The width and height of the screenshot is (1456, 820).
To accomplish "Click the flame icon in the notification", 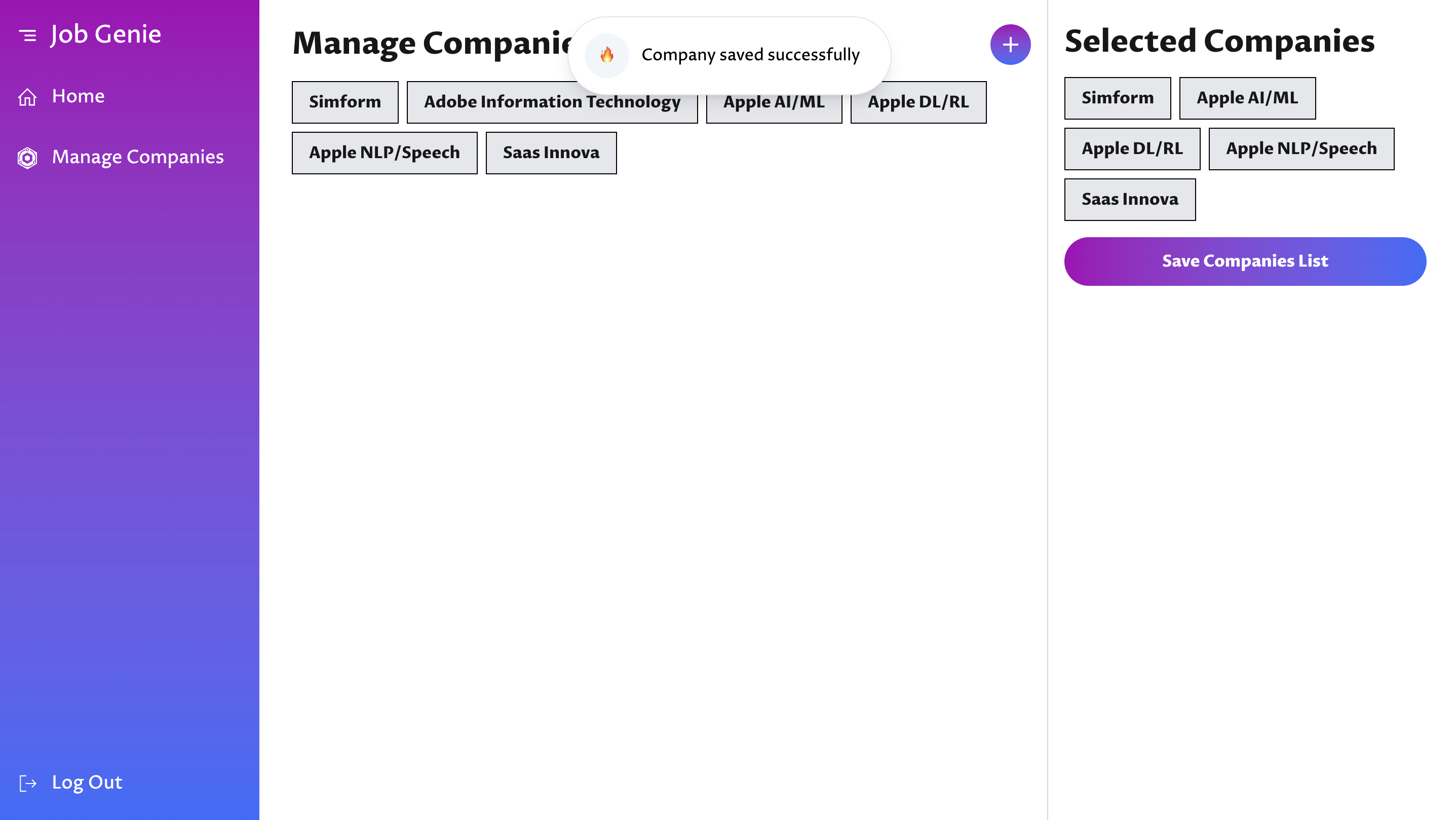I will (606, 55).
